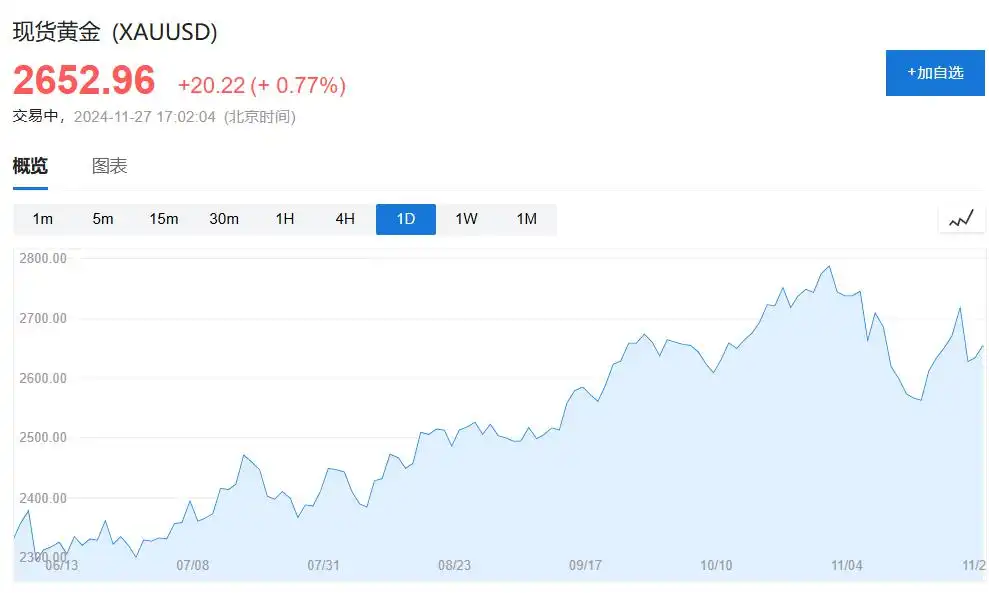Click the 10/10 date label on axis

(x=716, y=565)
